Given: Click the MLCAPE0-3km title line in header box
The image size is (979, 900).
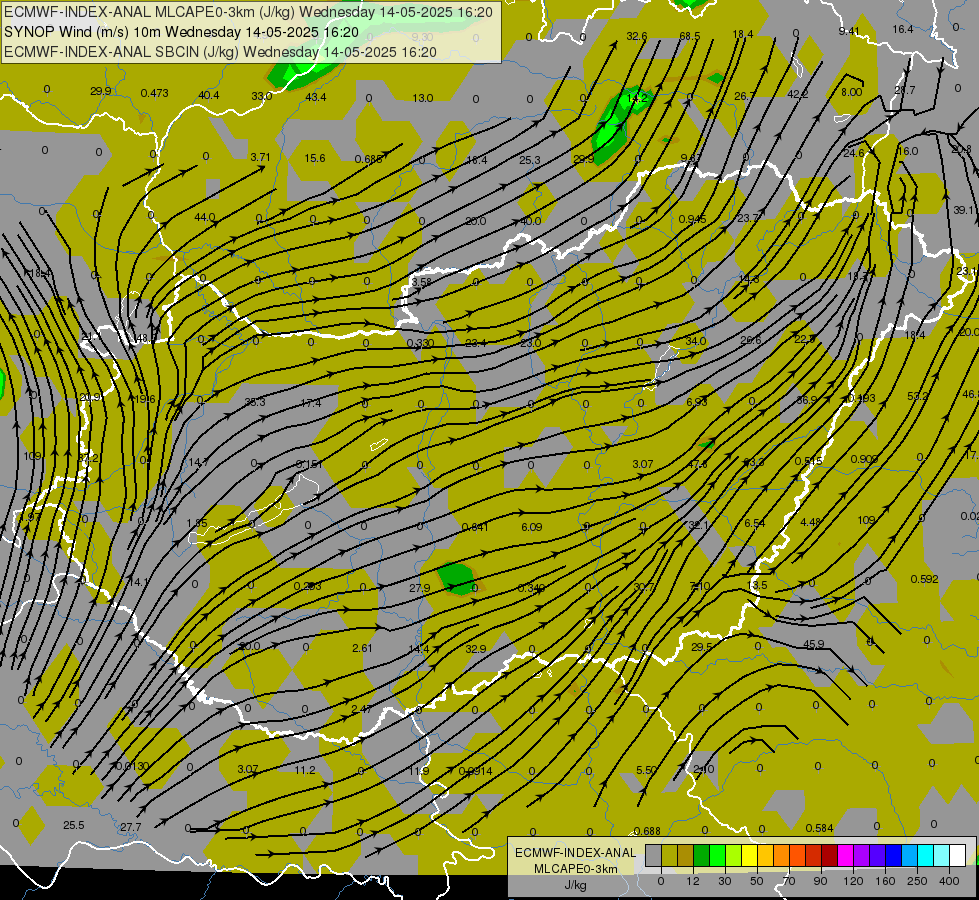Looking at the screenshot, I should pos(248,12).
